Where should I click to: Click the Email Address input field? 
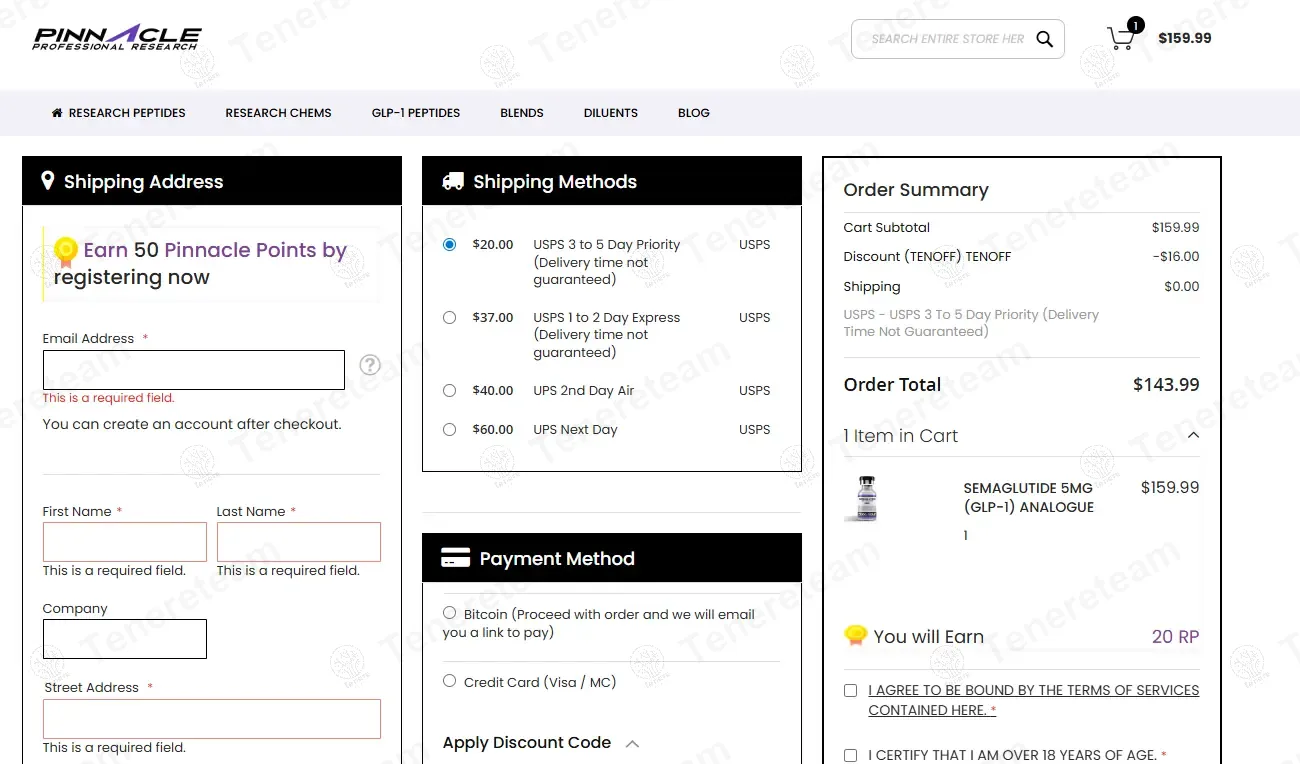point(193,370)
